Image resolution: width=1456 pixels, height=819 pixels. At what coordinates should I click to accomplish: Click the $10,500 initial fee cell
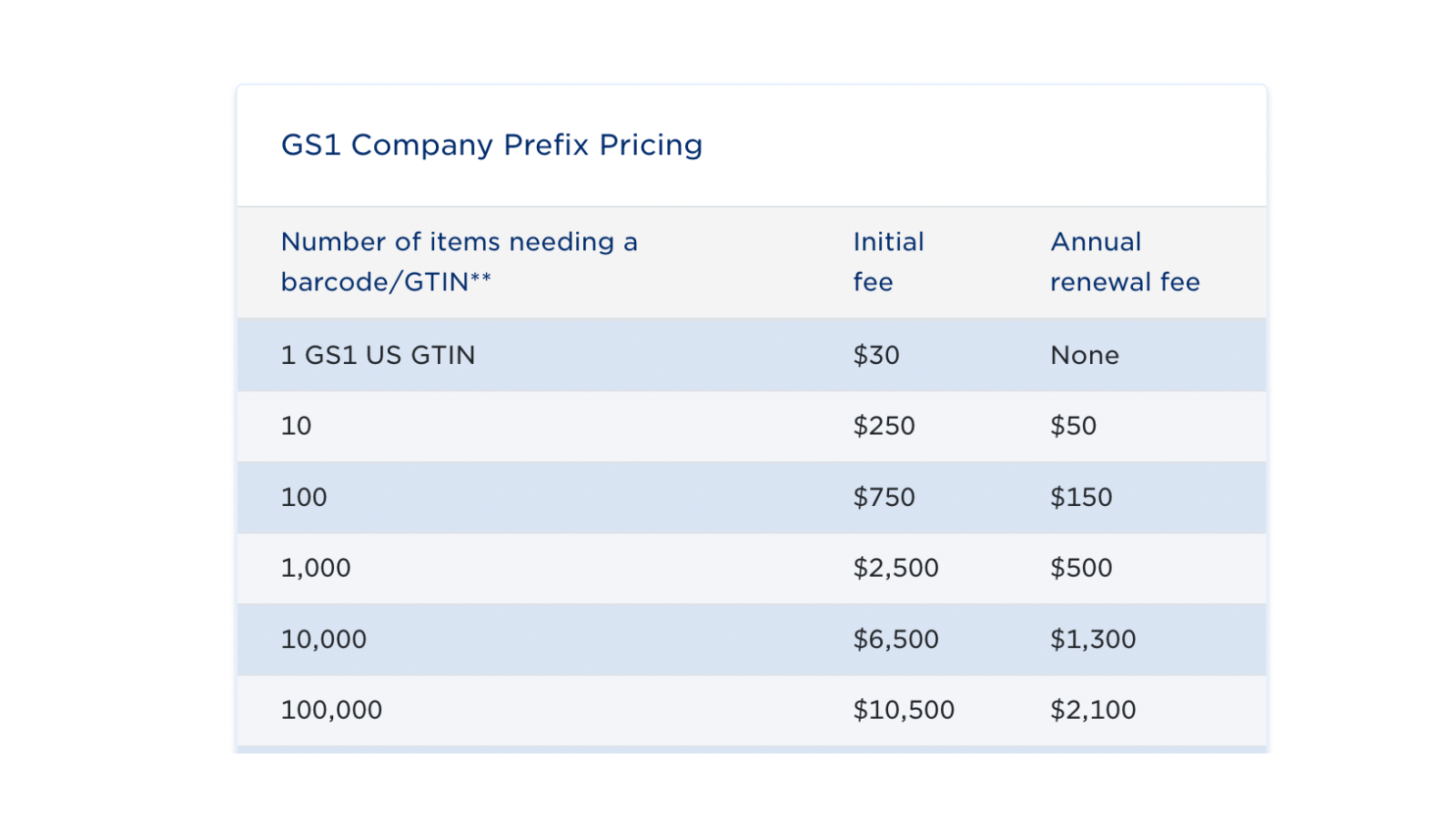point(904,710)
